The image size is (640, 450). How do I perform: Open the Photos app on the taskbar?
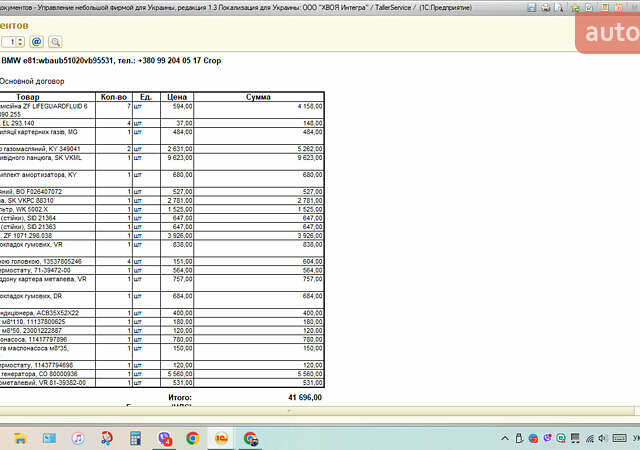(48, 438)
